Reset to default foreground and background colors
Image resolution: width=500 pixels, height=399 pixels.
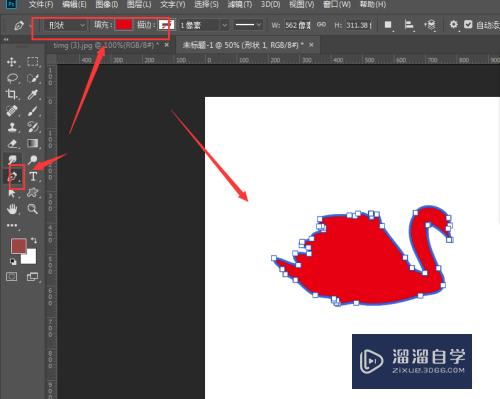click(x=13, y=262)
